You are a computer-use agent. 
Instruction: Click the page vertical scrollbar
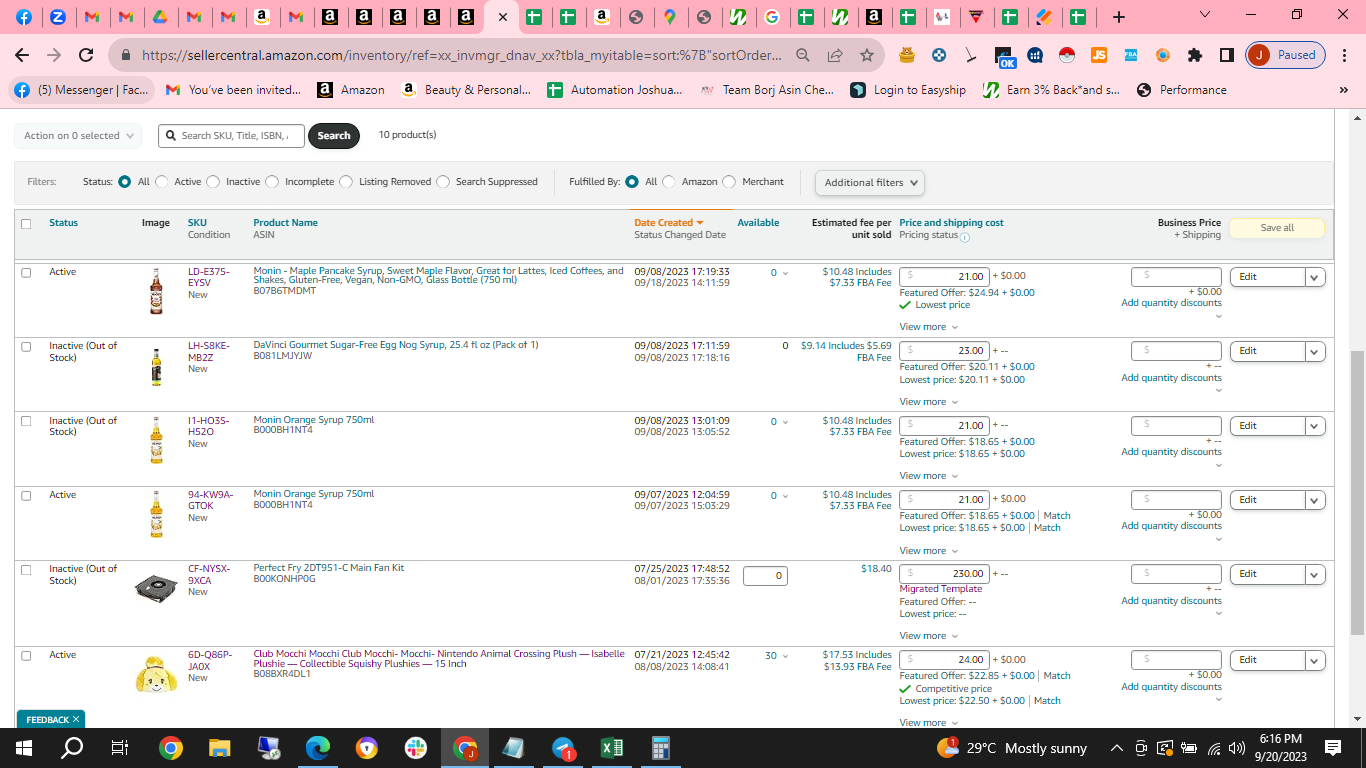(1357, 492)
